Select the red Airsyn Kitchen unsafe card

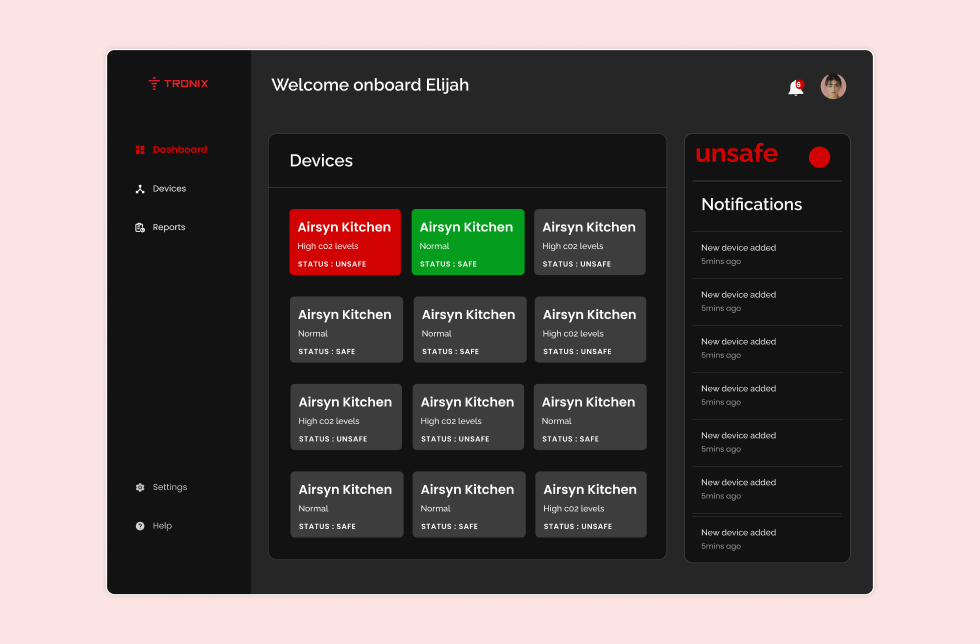coord(345,242)
